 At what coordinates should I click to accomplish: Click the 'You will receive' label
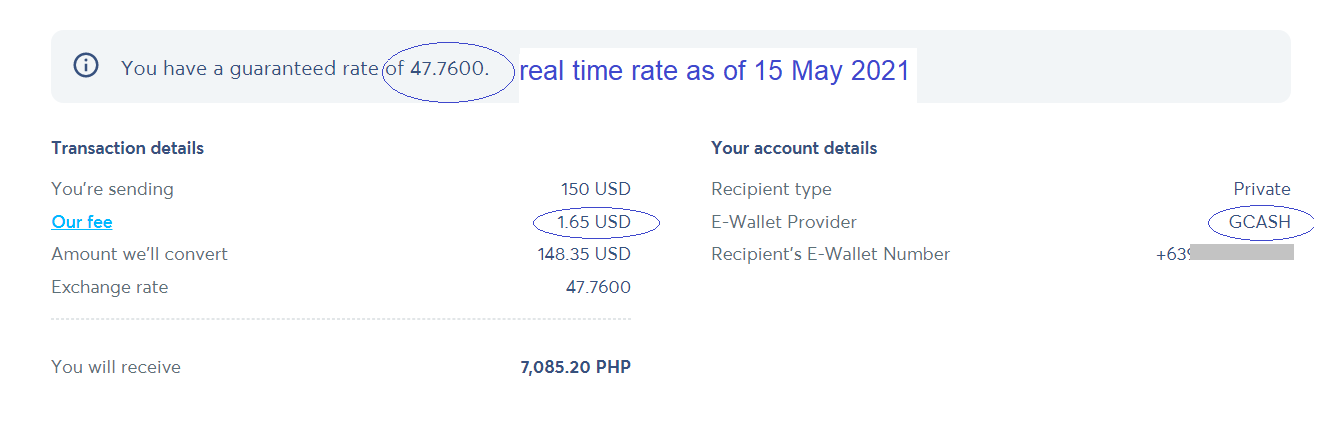point(116,367)
